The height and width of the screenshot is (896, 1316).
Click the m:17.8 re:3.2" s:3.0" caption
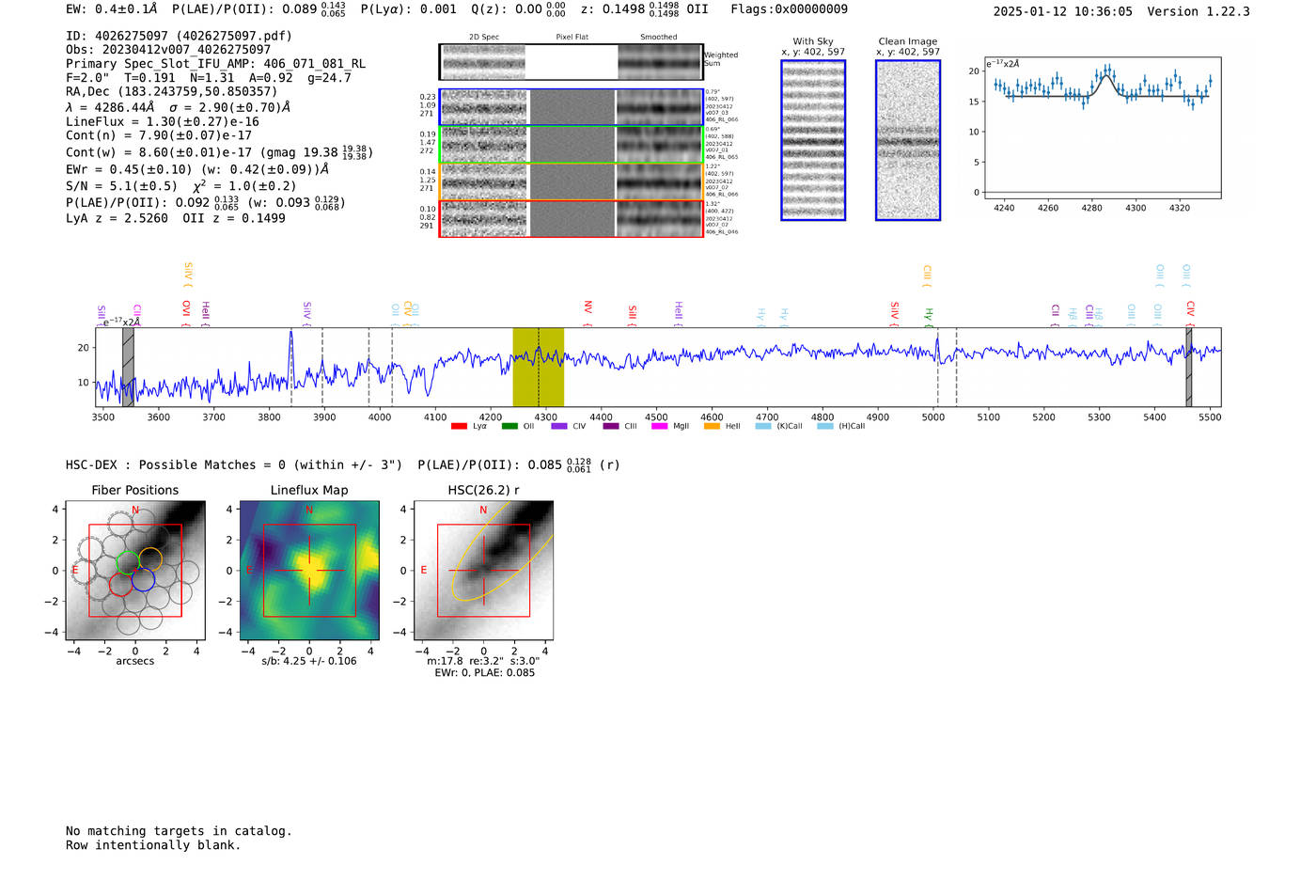coord(483,661)
